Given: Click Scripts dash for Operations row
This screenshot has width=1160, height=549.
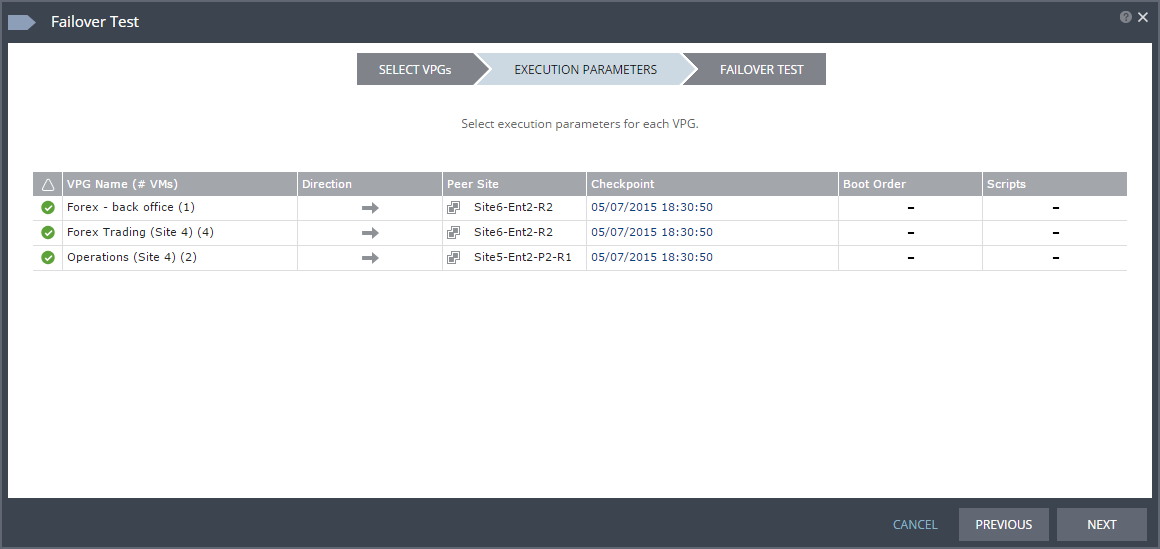Looking at the screenshot, I should pyautogui.click(x=1056, y=258).
